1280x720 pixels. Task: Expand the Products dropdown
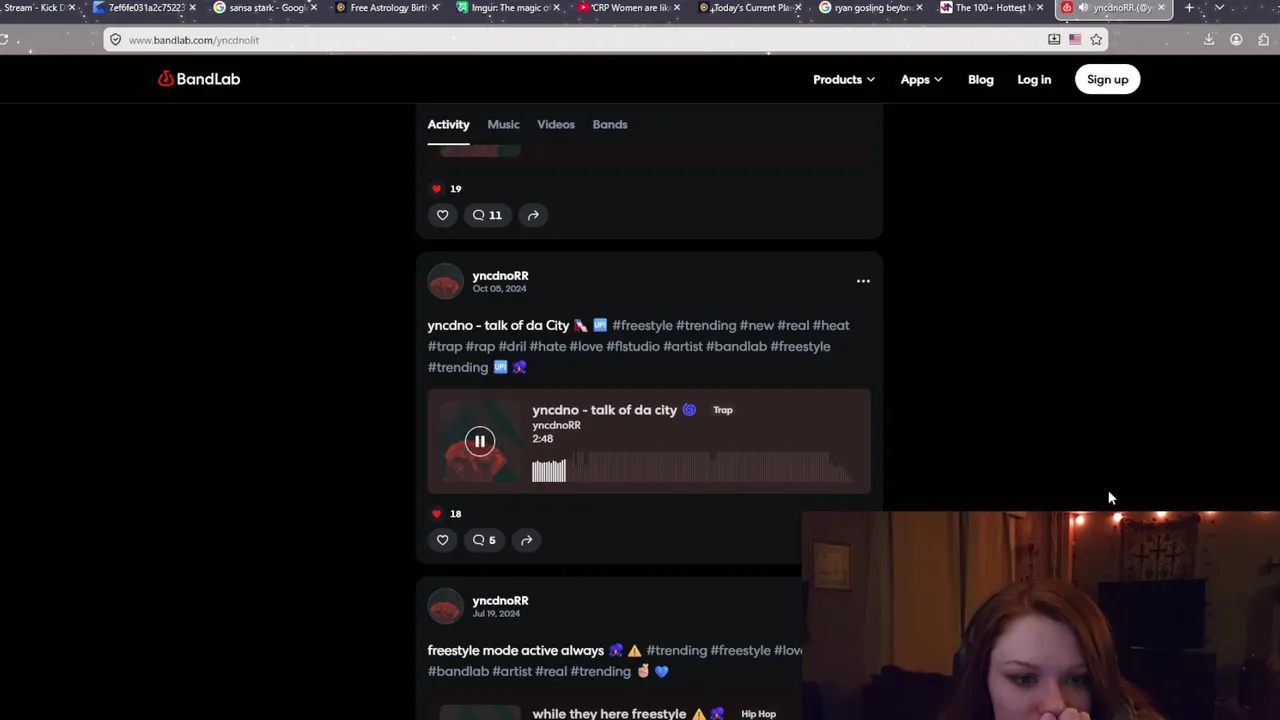click(844, 80)
